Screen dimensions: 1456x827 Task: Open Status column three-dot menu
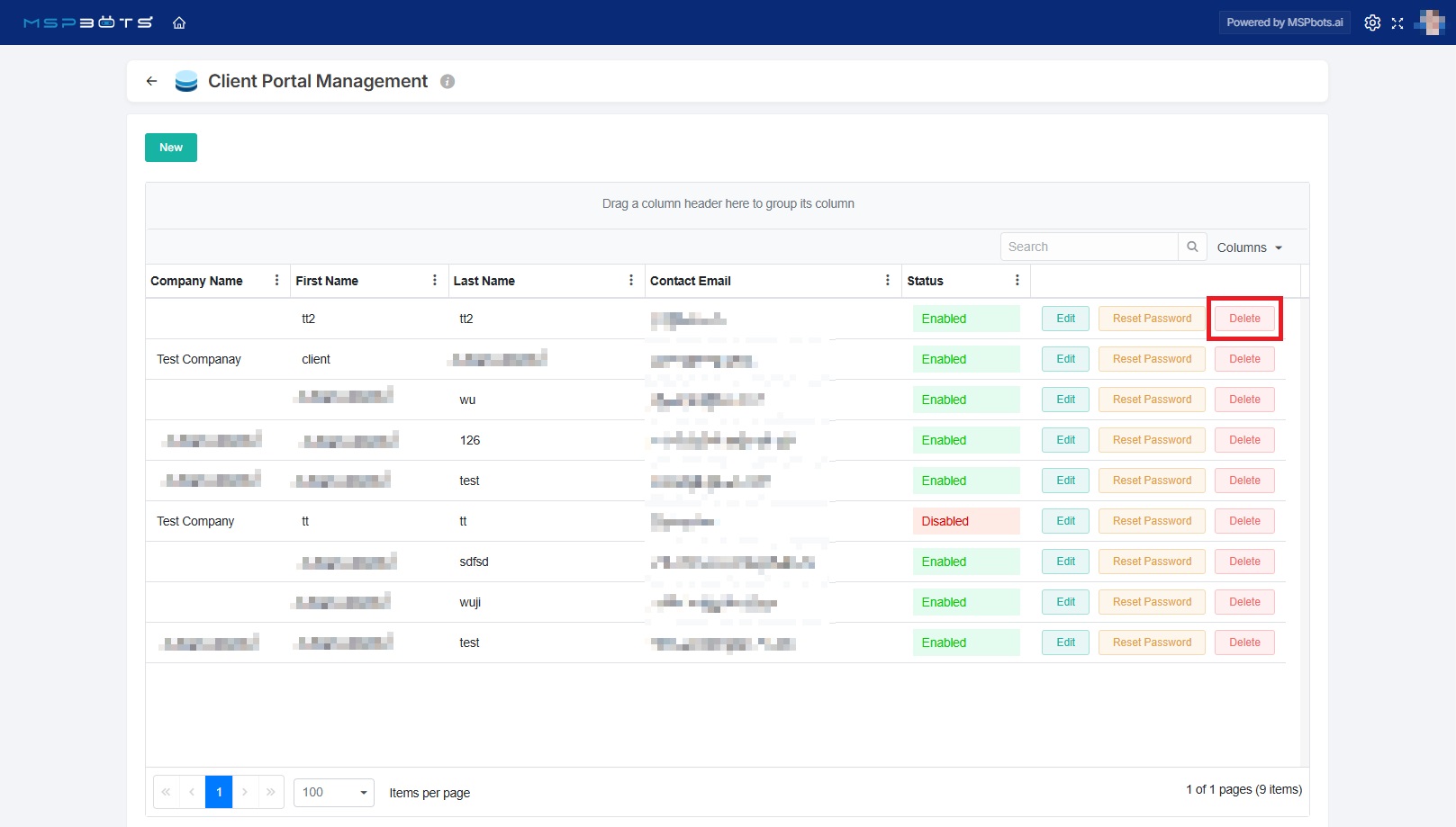pos(1017,281)
